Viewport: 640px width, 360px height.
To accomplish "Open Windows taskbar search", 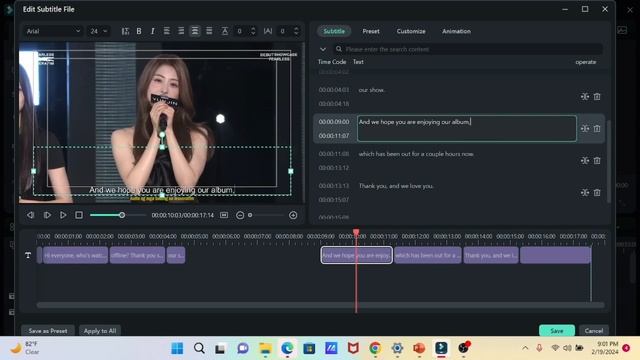I will click(x=199, y=348).
